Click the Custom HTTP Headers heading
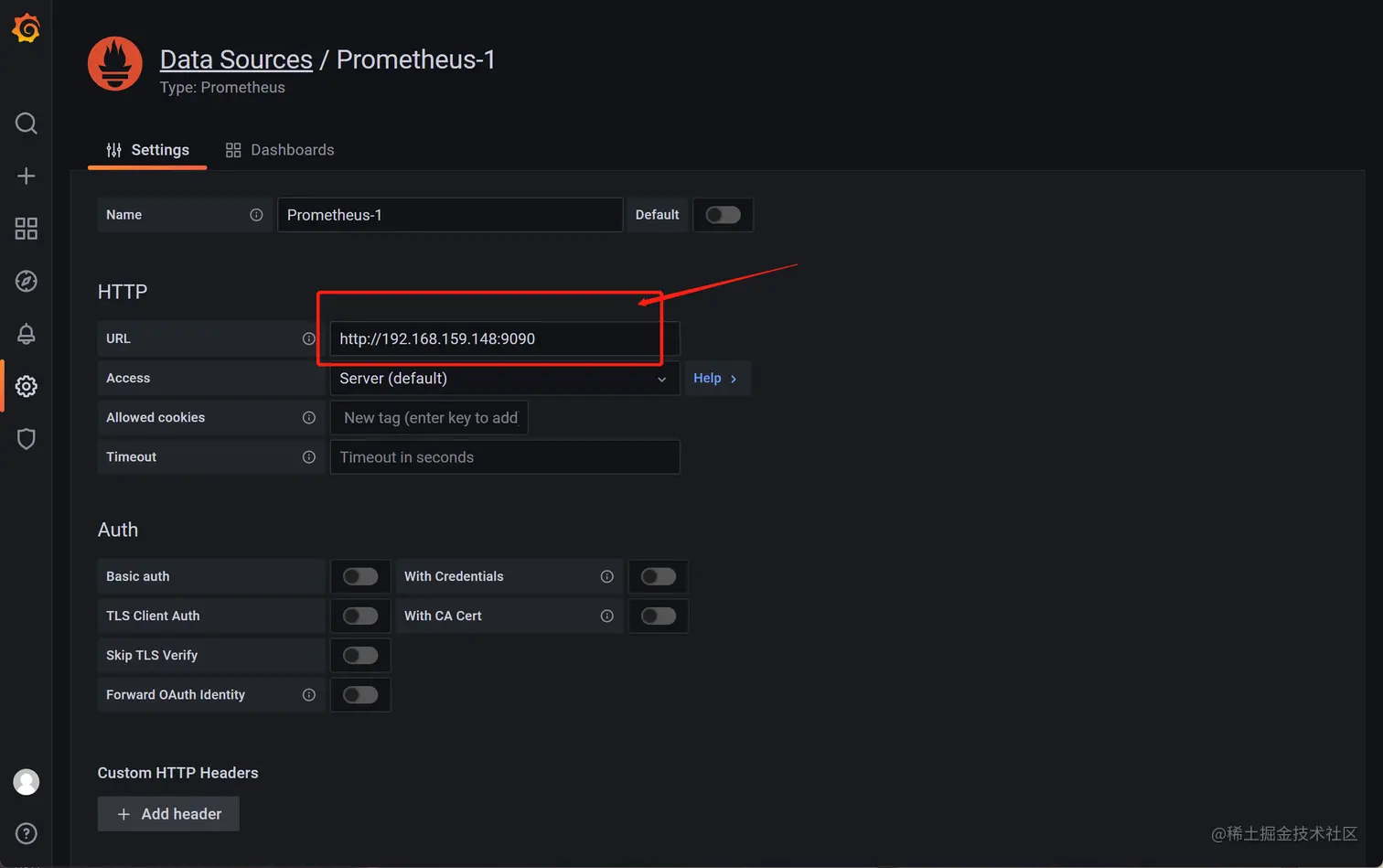 [178, 773]
